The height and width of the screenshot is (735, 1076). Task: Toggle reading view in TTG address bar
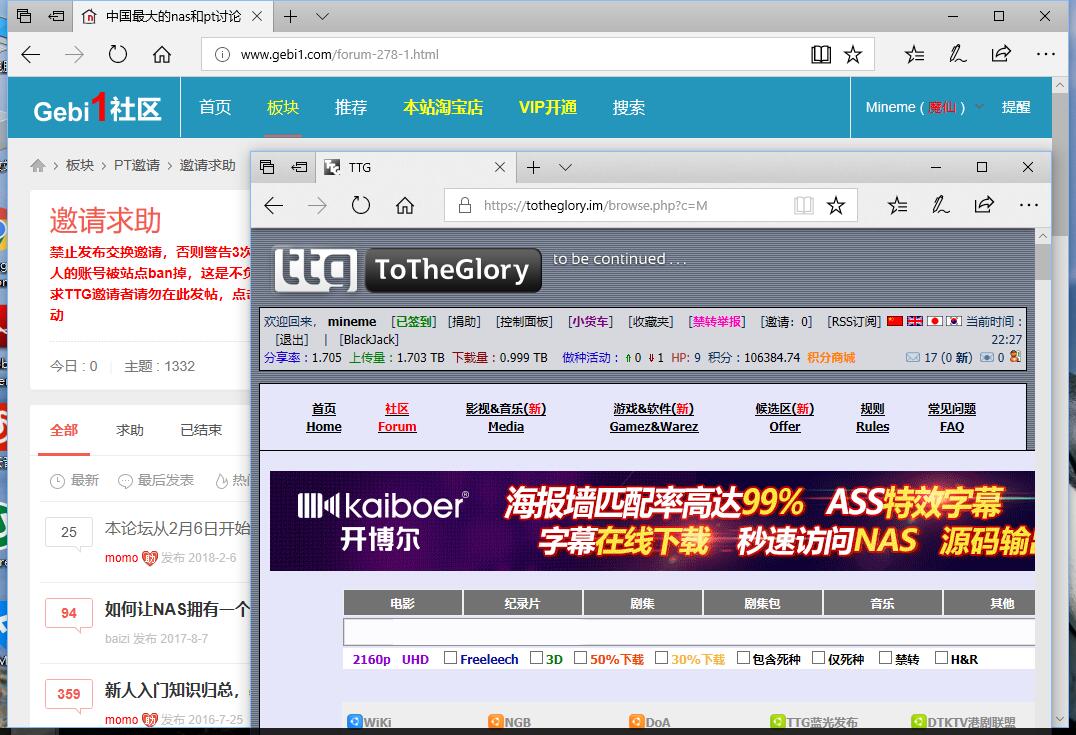[x=804, y=205]
